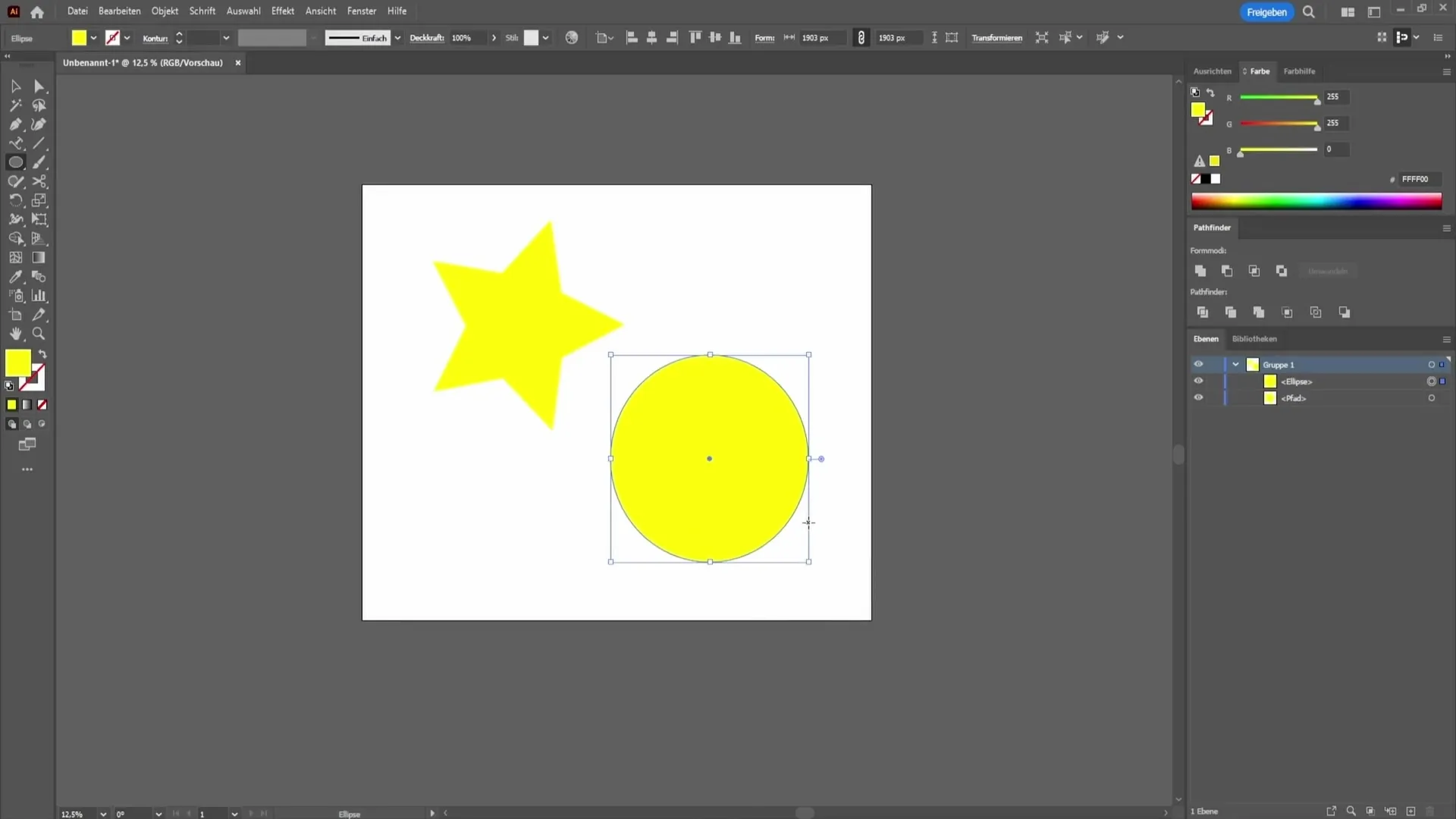The height and width of the screenshot is (819, 1456).
Task: Select the Shape Builder tool
Action: (15, 238)
